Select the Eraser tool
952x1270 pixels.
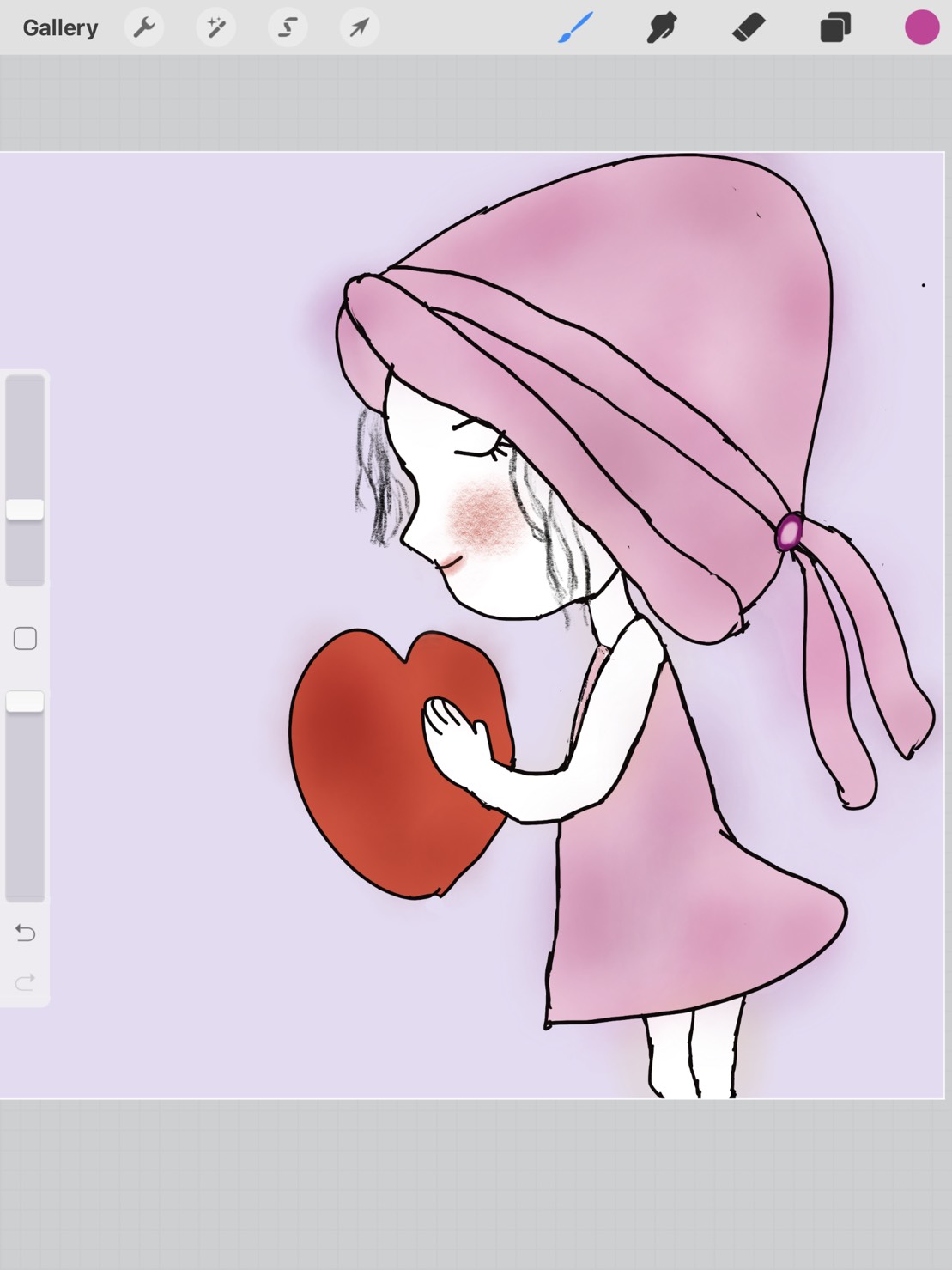(749, 27)
